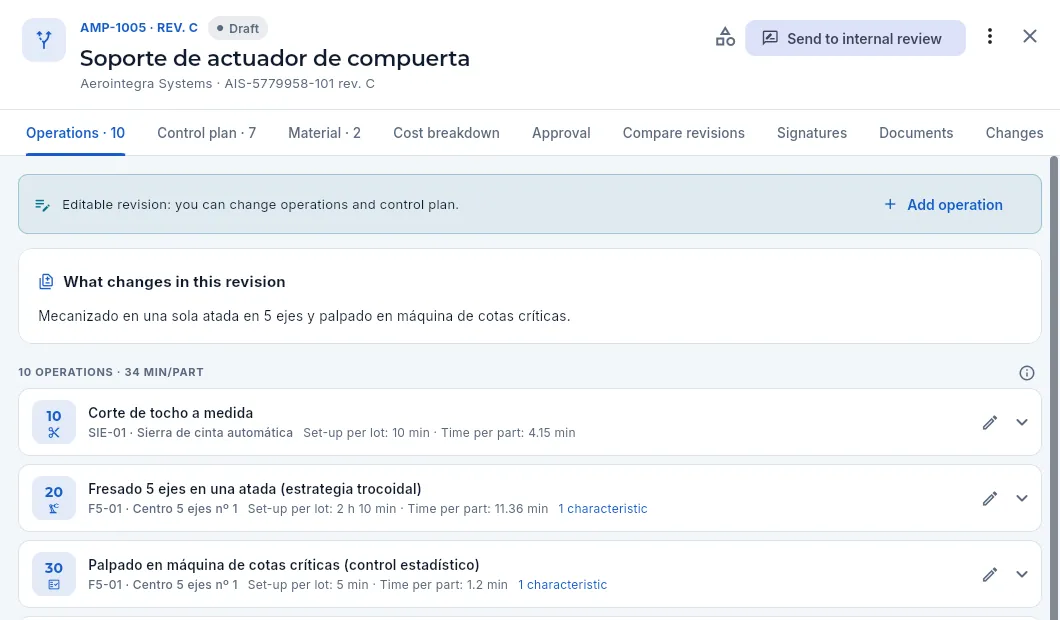Click the operation 10 scissors badge

[54, 423]
